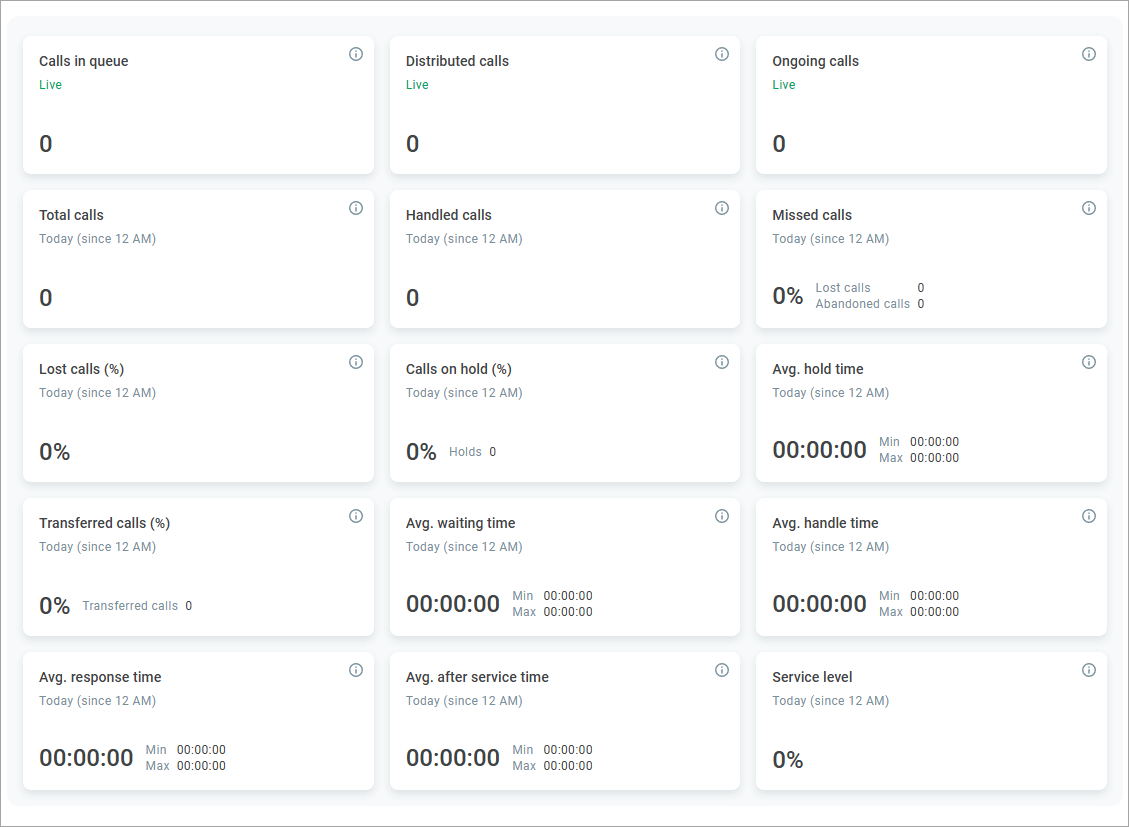This screenshot has height=827, width=1129.
Task: Open Service level info icon
Action: [x=1089, y=670]
